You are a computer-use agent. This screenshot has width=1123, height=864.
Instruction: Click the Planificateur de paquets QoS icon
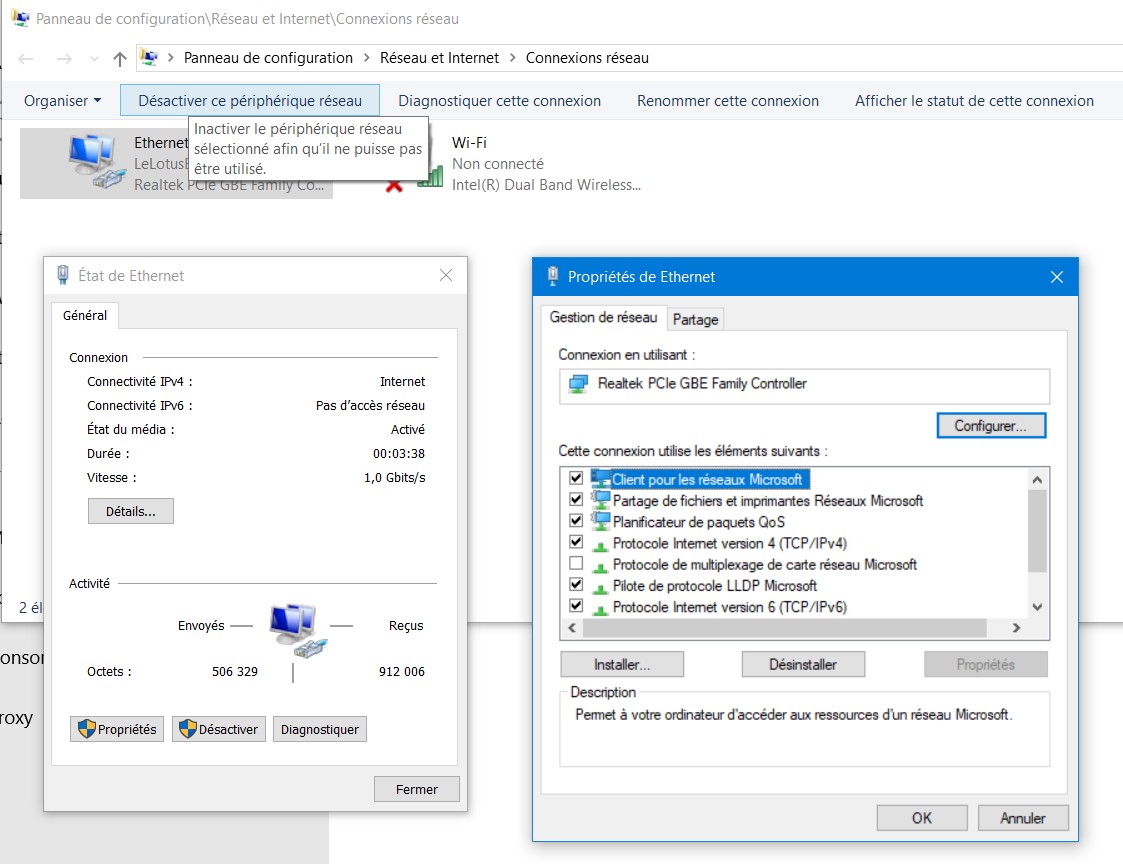coord(600,521)
